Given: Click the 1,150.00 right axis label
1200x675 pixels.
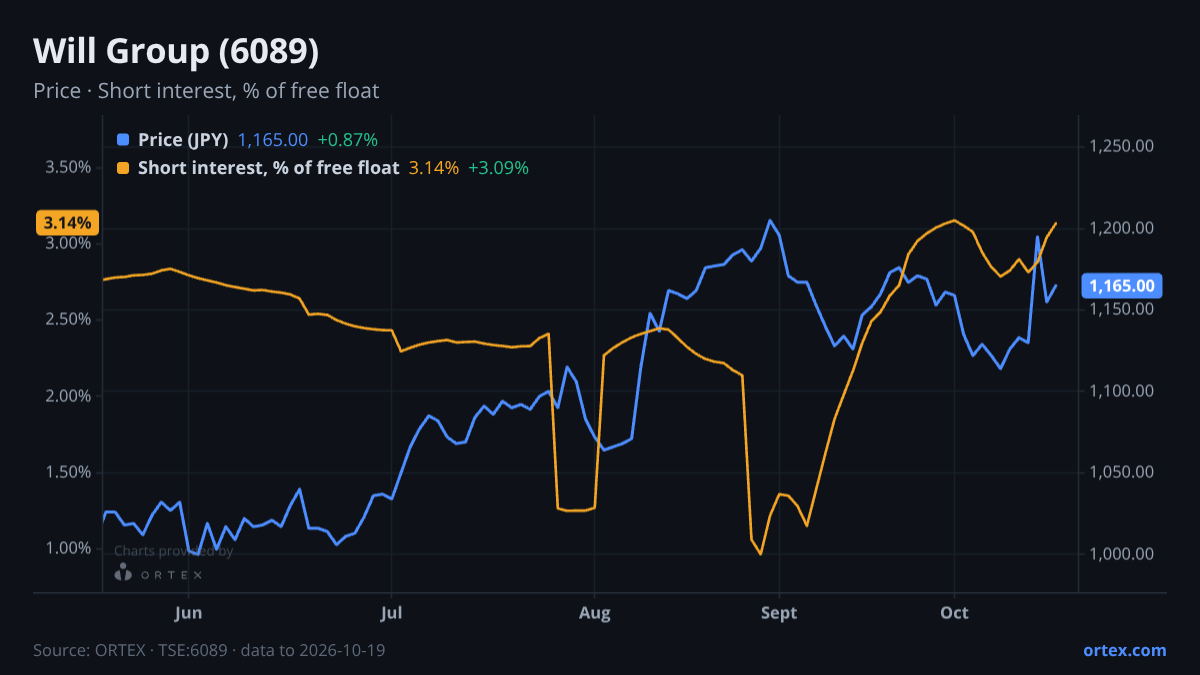Looking at the screenshot, I should (x=1122, y=309).
